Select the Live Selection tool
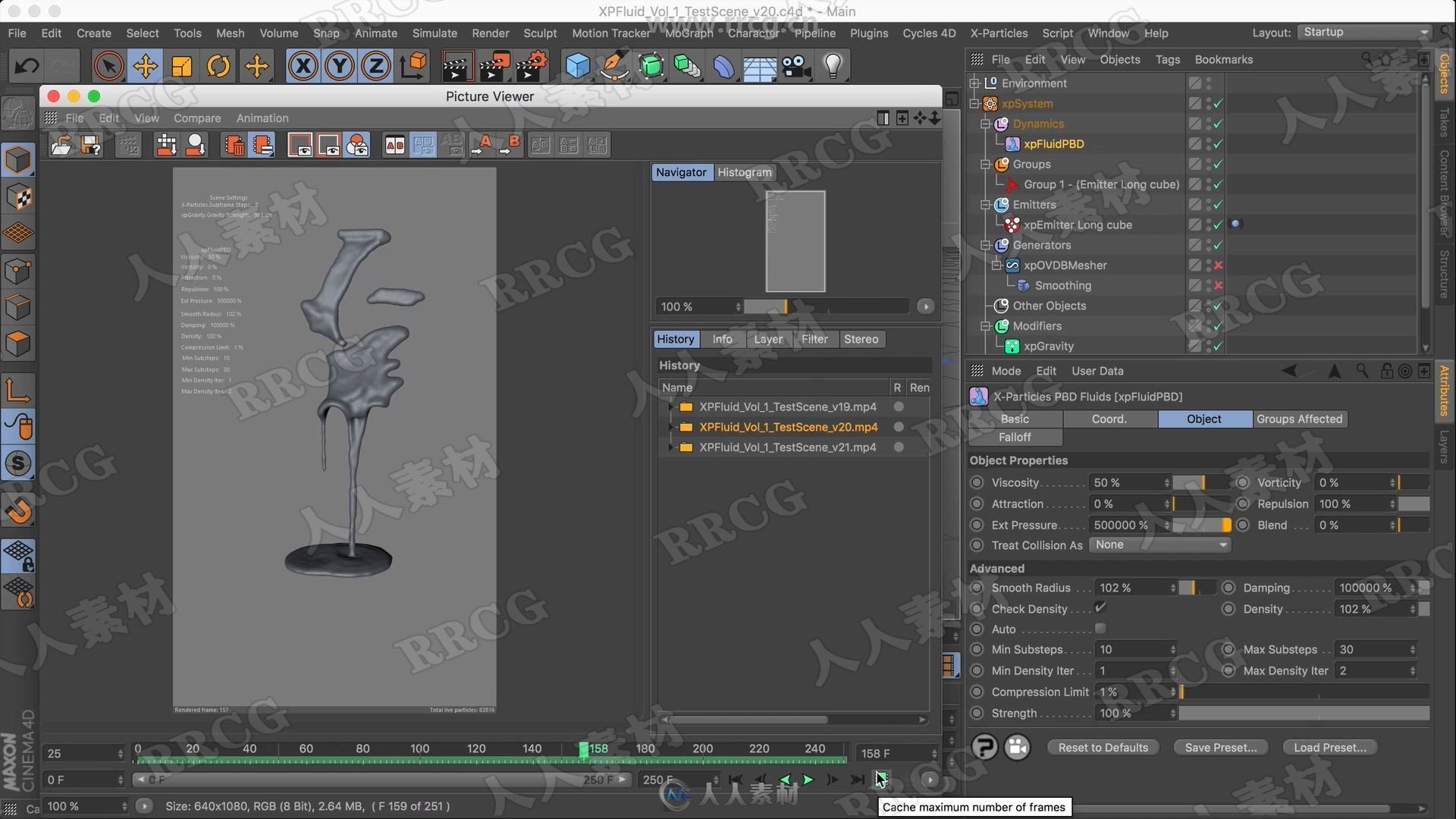 [x=108, y=66]
